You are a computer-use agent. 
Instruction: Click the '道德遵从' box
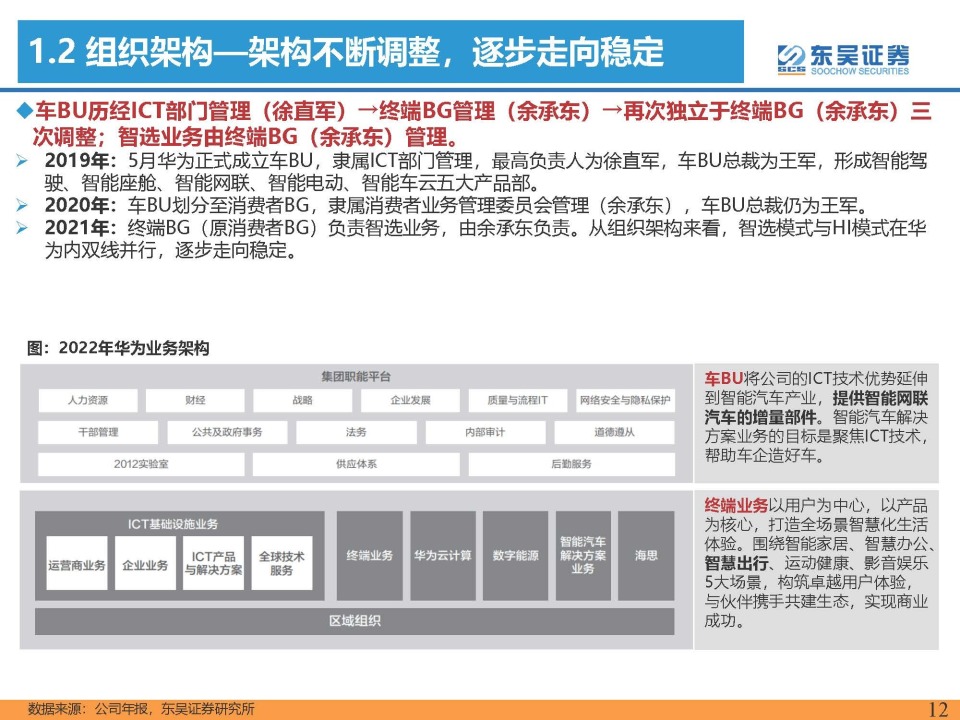click(x=614, y=432)
